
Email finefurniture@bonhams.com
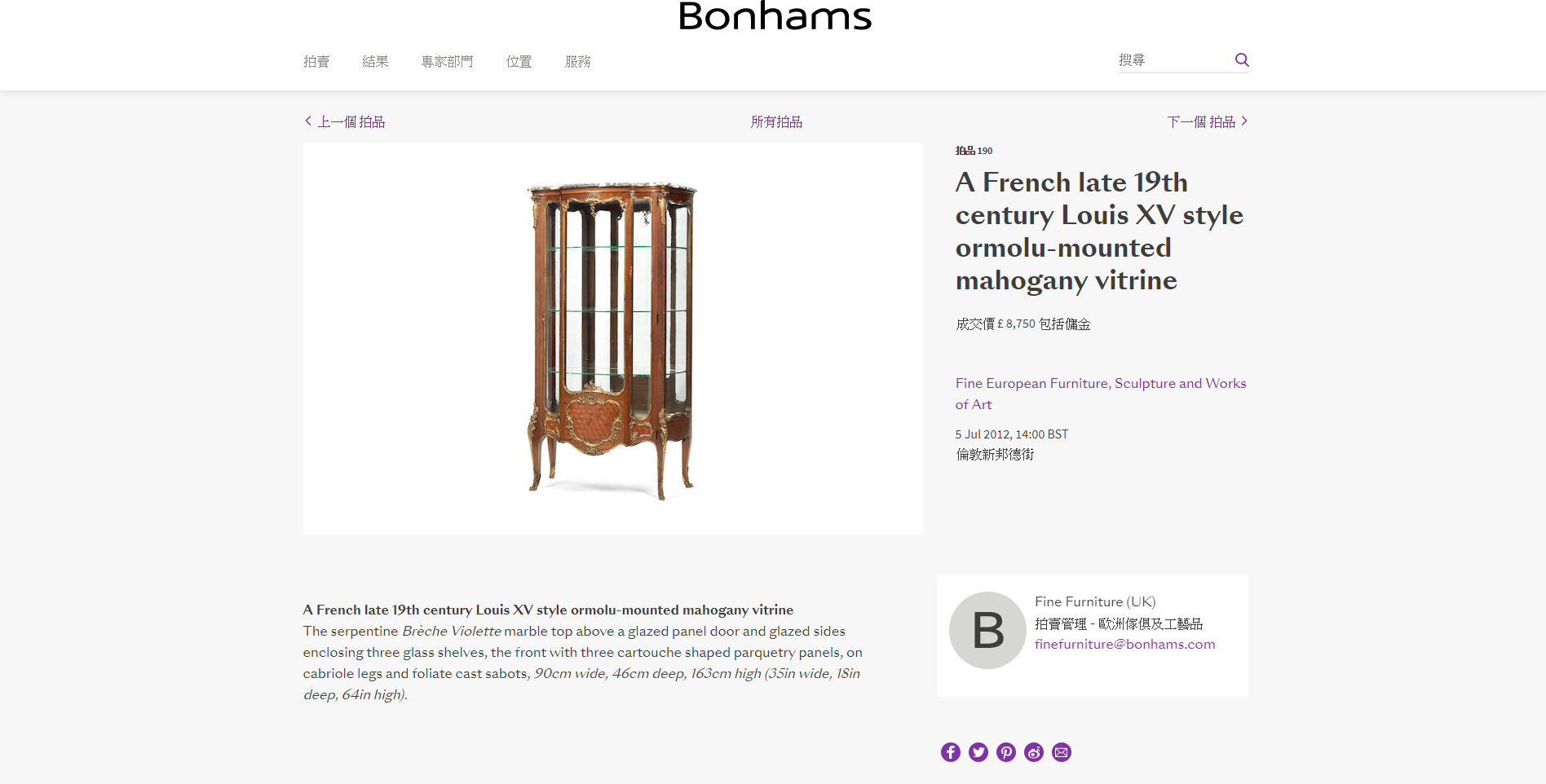[x=1124, y=644]
